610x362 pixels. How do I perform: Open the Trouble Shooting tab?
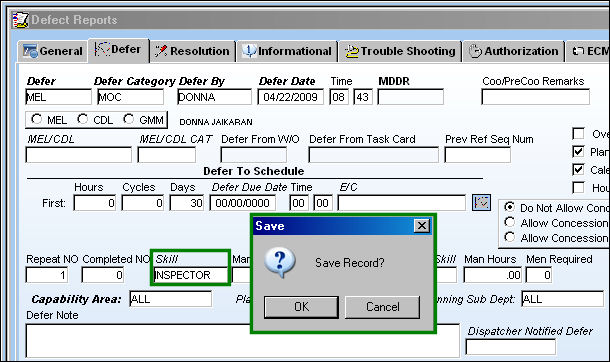coord(400,51)
